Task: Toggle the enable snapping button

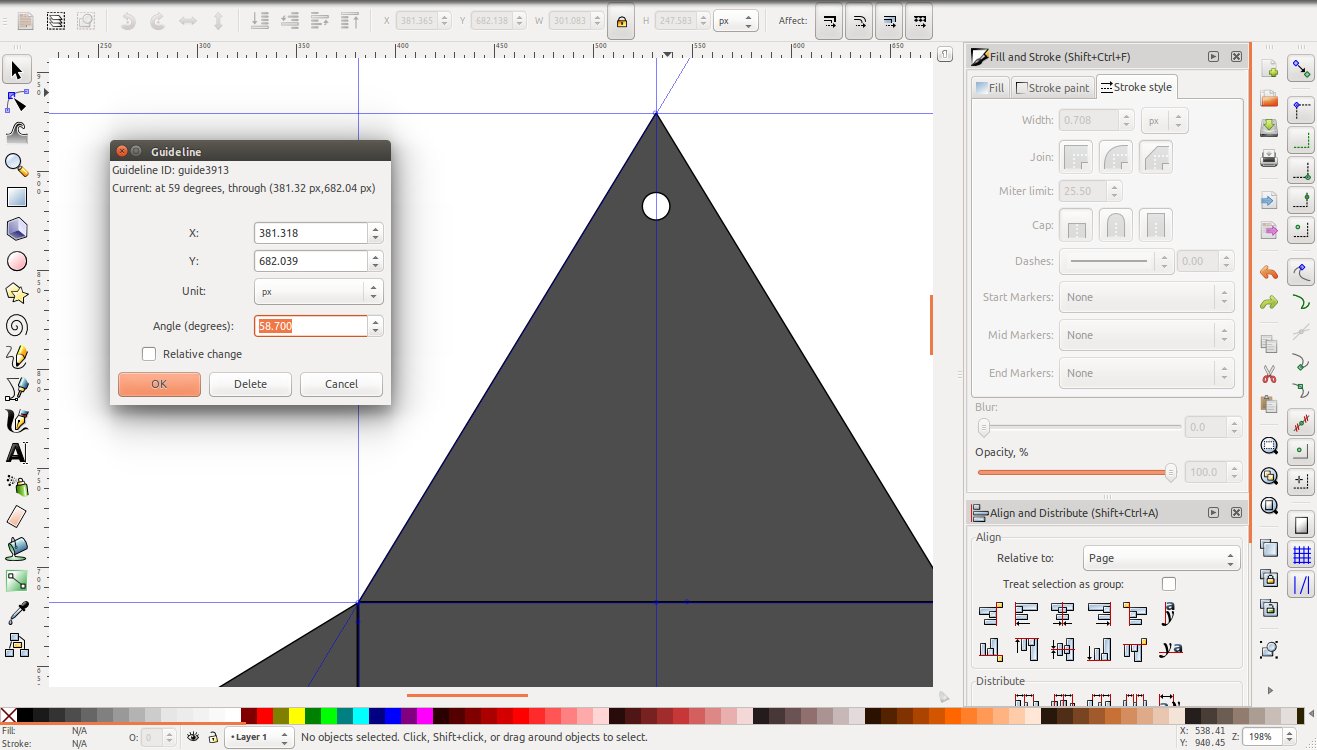Action: (1302, 69)
